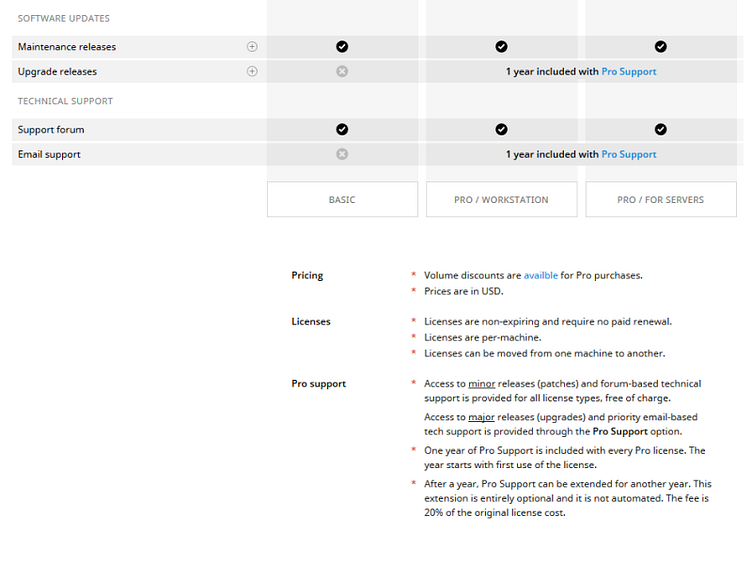This screenshot has width=752, height=564.
Task: Select the Basic plan button
Action: pyautogui.click(x=342, y=200)
